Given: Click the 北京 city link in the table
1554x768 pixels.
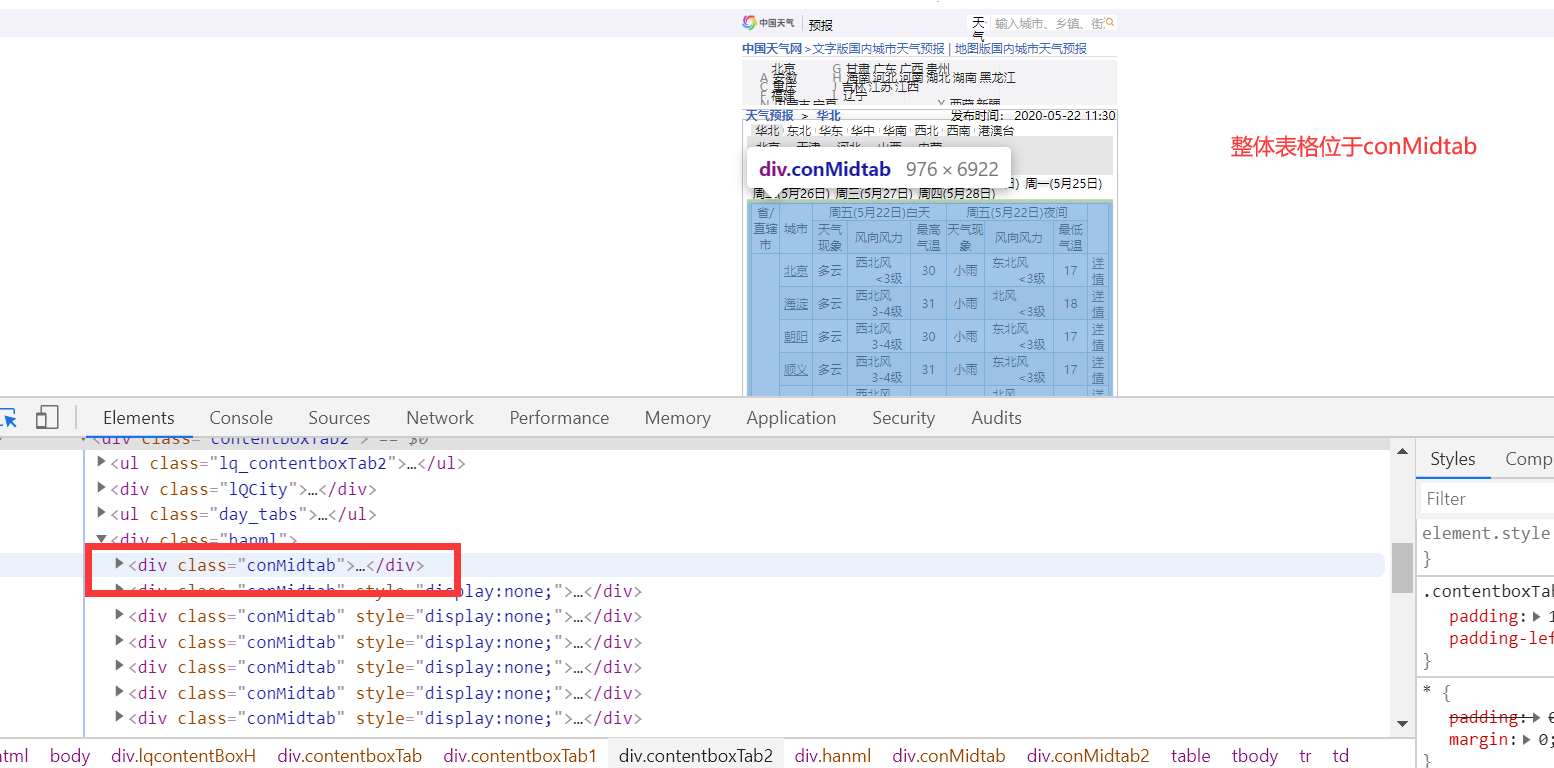Looking at the screenshot, I should 795,270.
